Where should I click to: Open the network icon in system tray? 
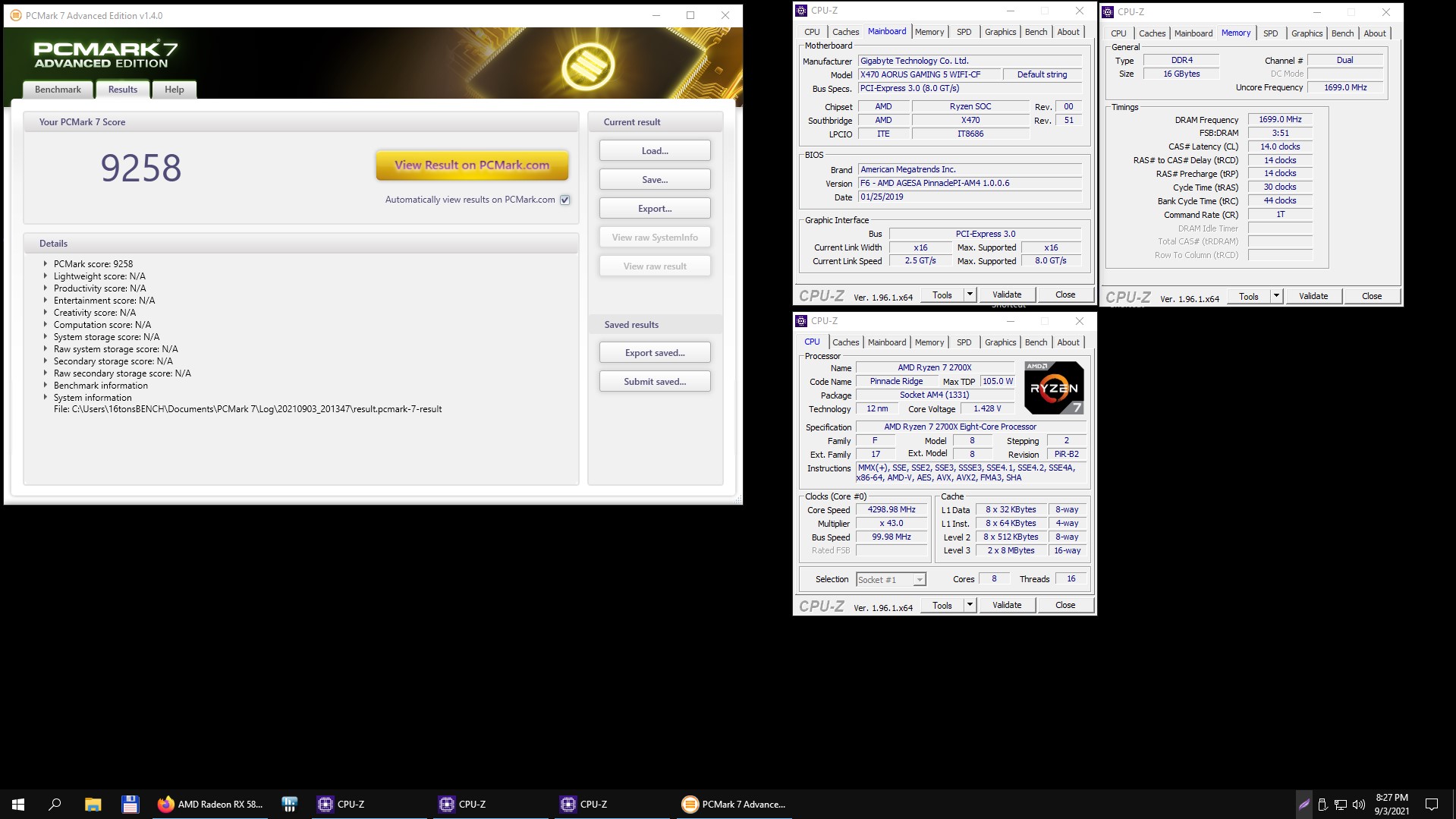click(1341, 804)
